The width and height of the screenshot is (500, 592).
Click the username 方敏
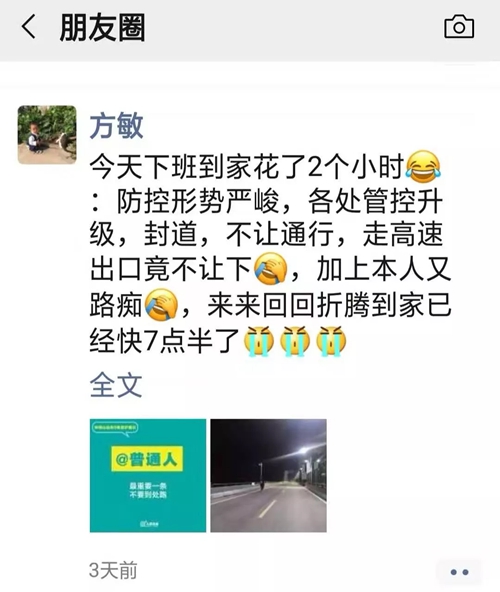116,126
